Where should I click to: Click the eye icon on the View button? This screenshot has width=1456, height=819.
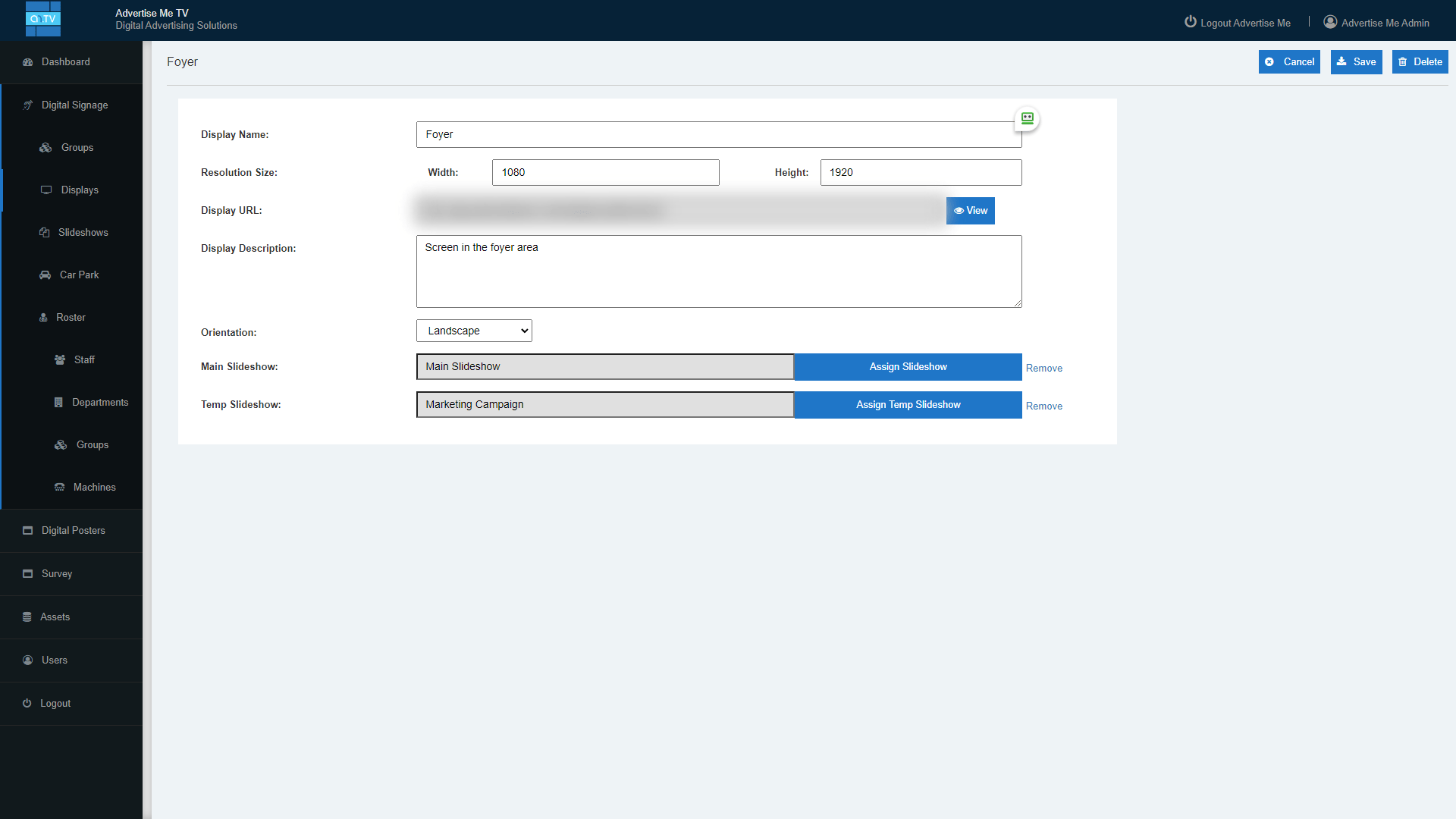(x=959, y=210)
